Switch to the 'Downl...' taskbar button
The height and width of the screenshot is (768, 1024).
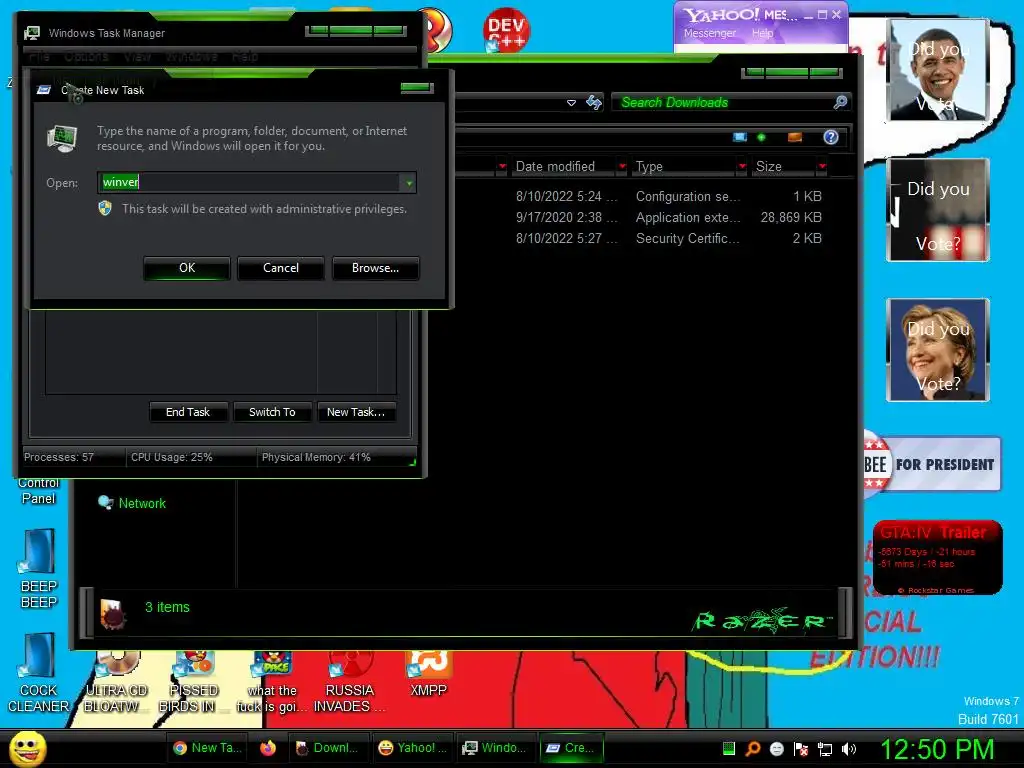tap(327, 748)
